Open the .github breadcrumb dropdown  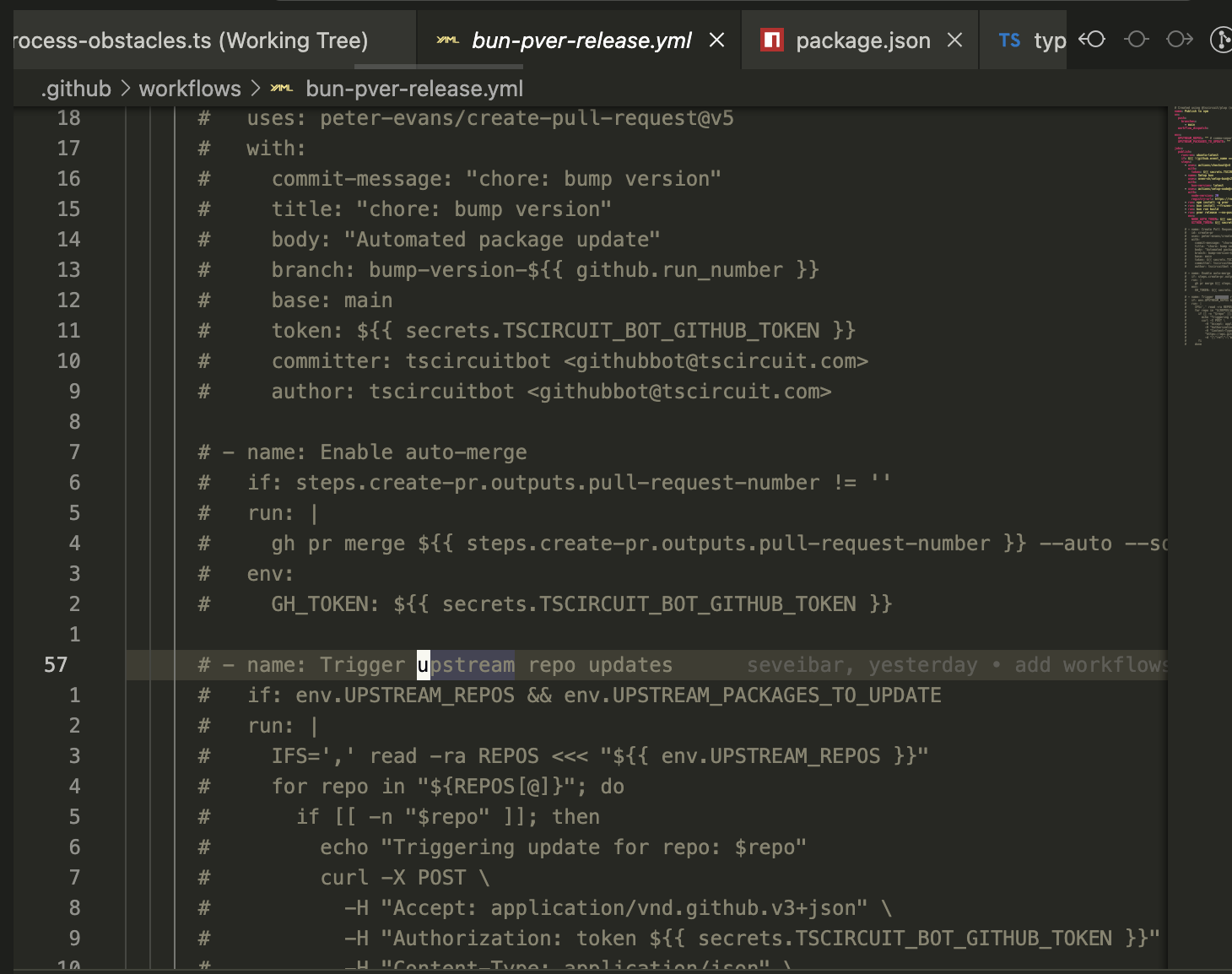[x=75, y=88]
